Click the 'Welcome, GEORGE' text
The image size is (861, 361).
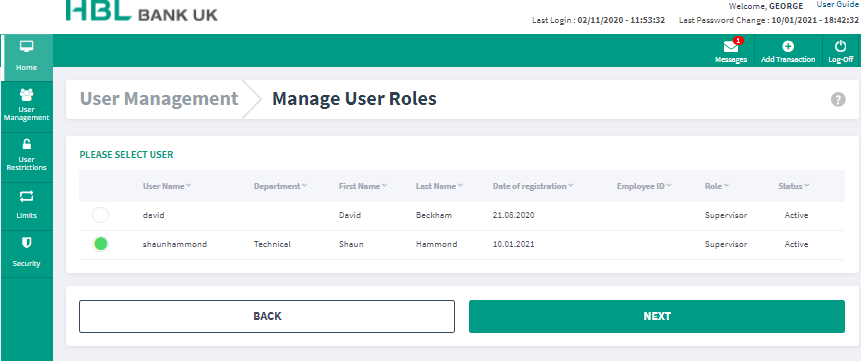[765, 6]
